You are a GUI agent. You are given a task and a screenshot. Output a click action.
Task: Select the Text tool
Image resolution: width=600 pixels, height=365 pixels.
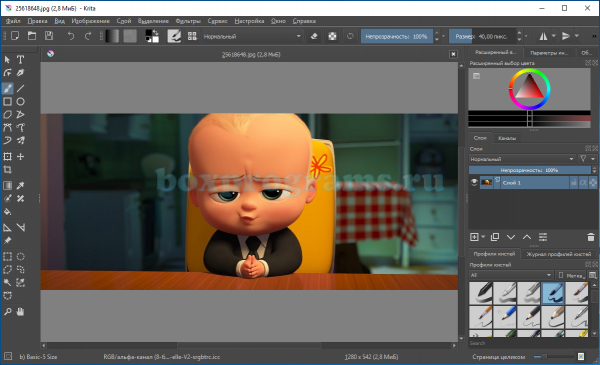point(20,60)
